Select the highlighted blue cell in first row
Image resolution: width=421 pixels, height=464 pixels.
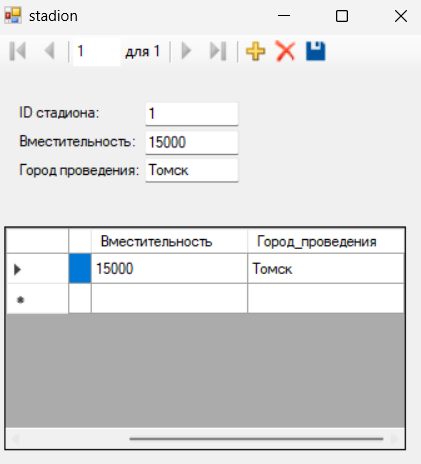coord(80,268)
